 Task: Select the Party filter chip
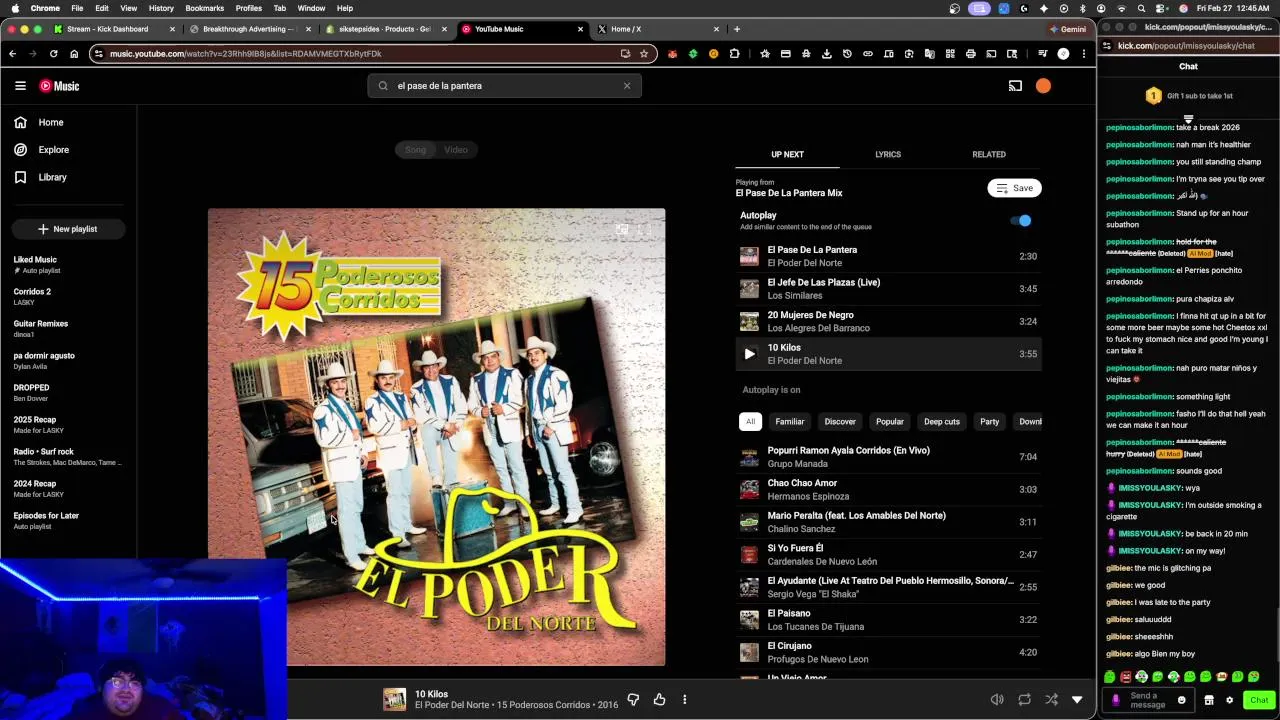click(989, 421)
